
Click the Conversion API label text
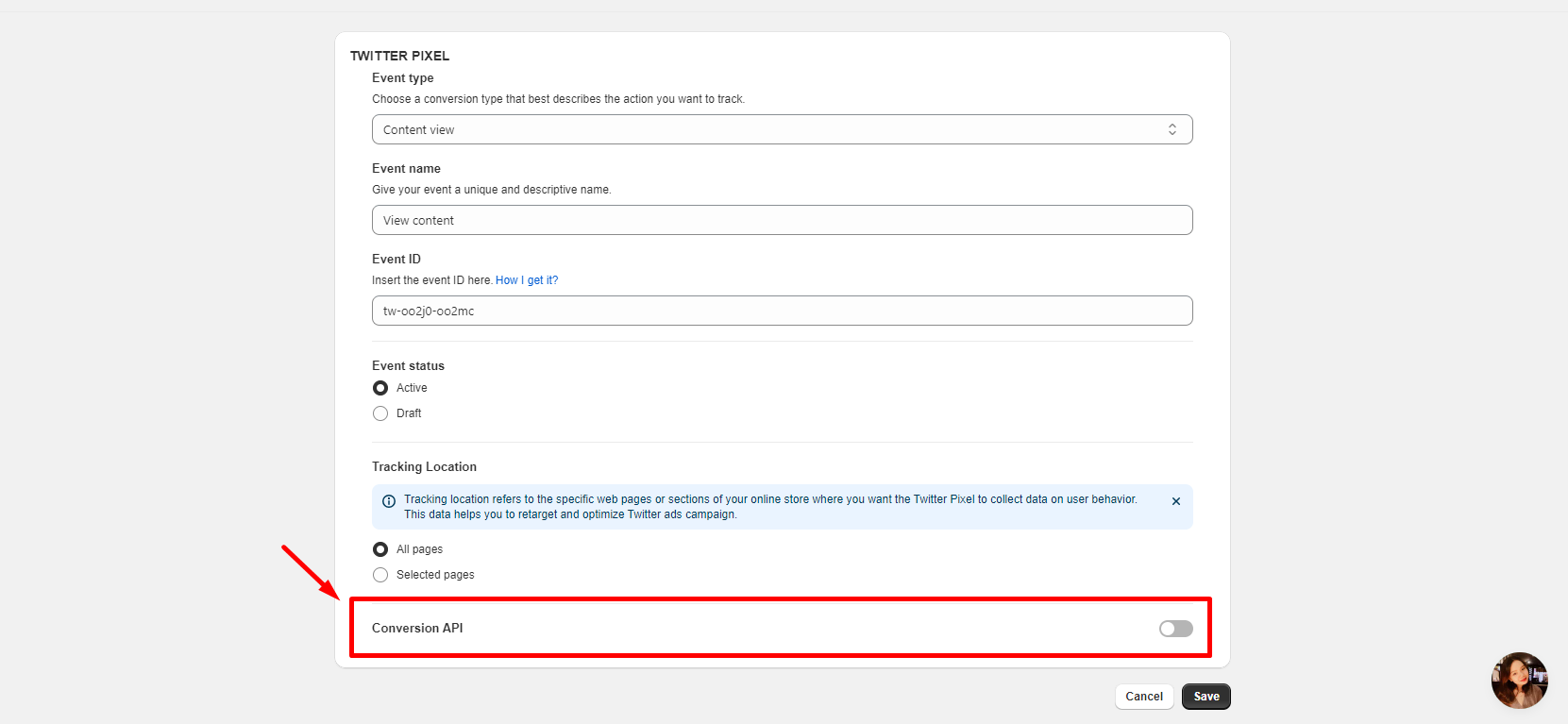[417, 629]
